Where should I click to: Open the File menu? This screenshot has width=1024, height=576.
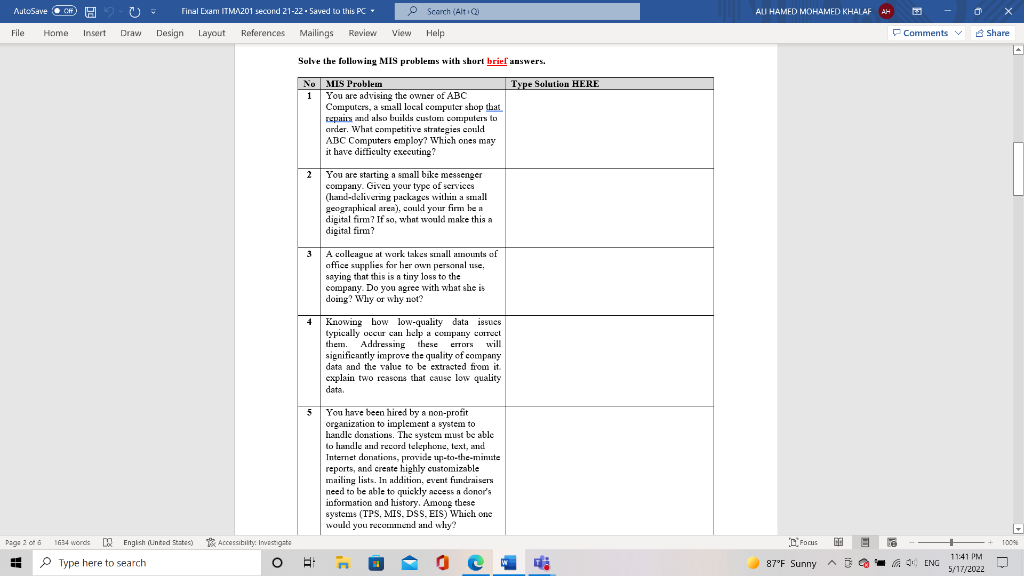[18, 33]
